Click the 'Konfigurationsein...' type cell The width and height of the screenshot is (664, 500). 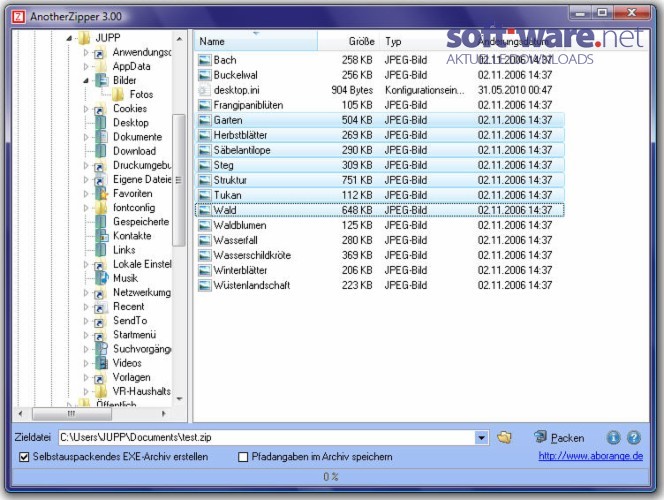coord(425,90)
